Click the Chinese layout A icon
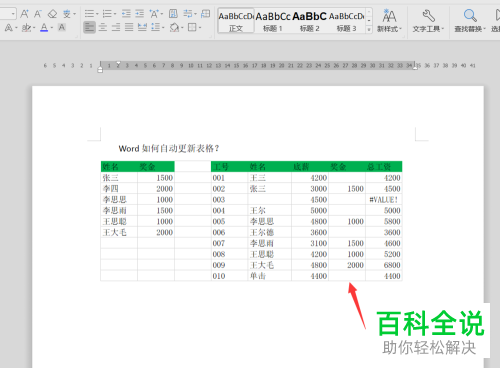Screen dimensions: 500x368 [154, 14]
